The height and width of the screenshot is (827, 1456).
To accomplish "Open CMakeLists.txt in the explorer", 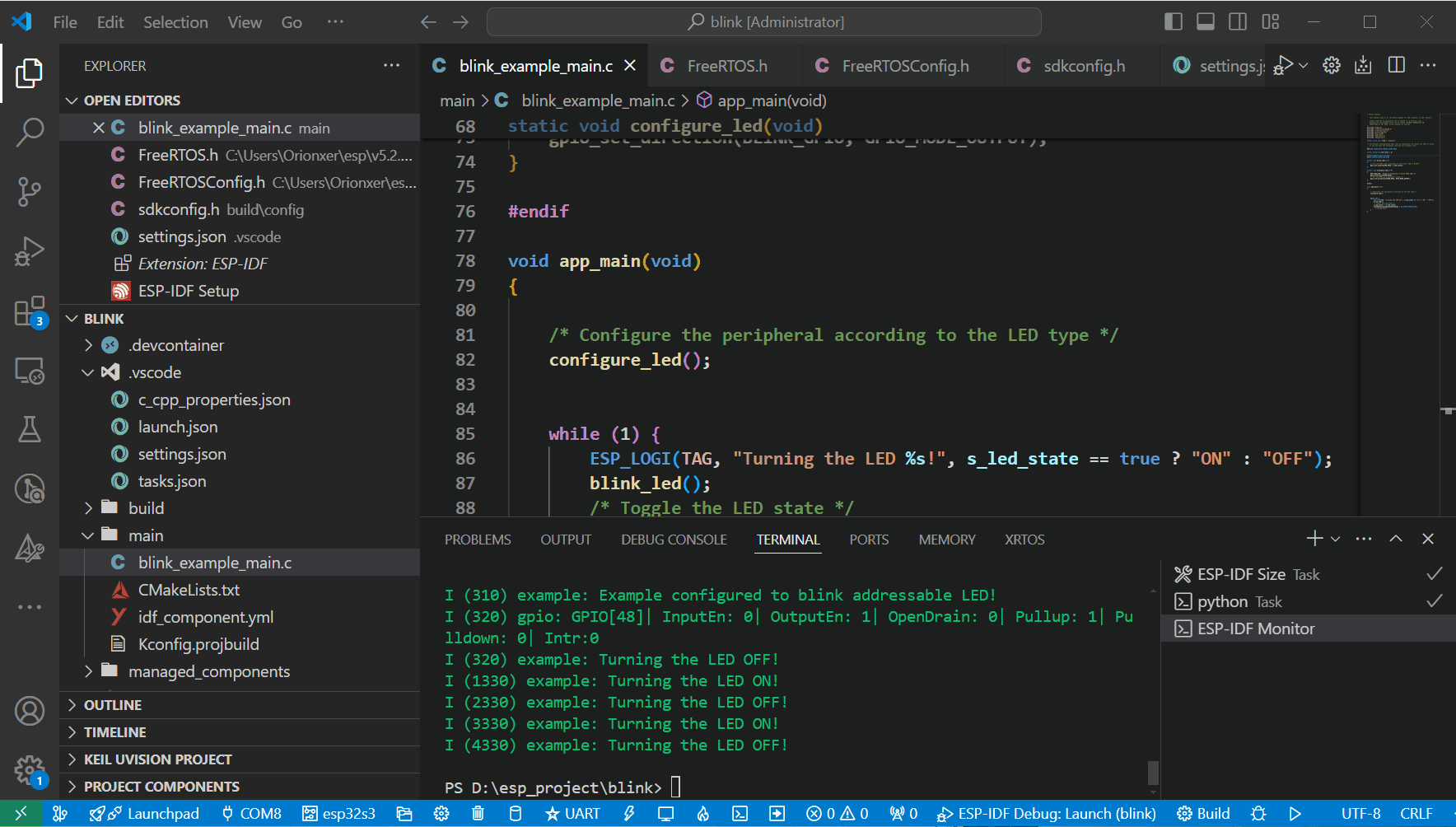I will (240, 590).
